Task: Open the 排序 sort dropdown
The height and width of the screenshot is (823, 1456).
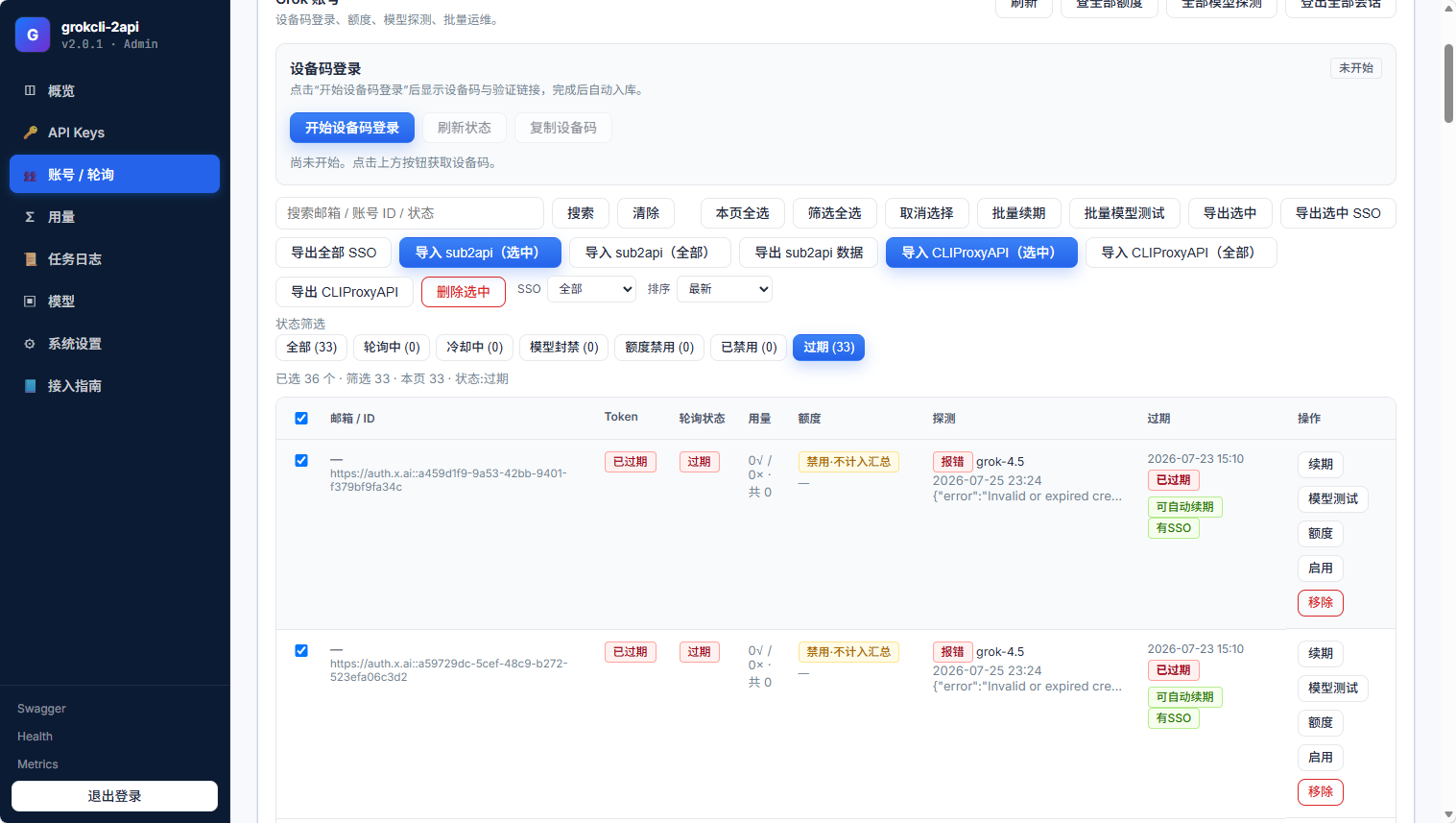Action: [725, 289]
